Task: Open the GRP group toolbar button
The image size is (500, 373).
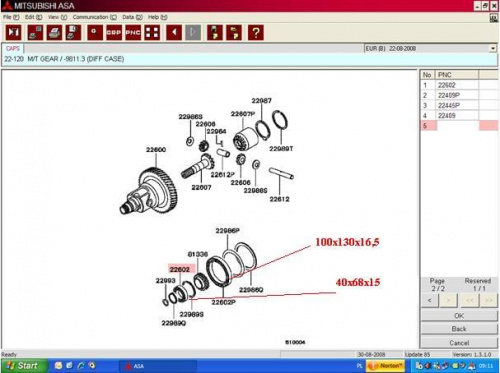Action: pos(114,33)
